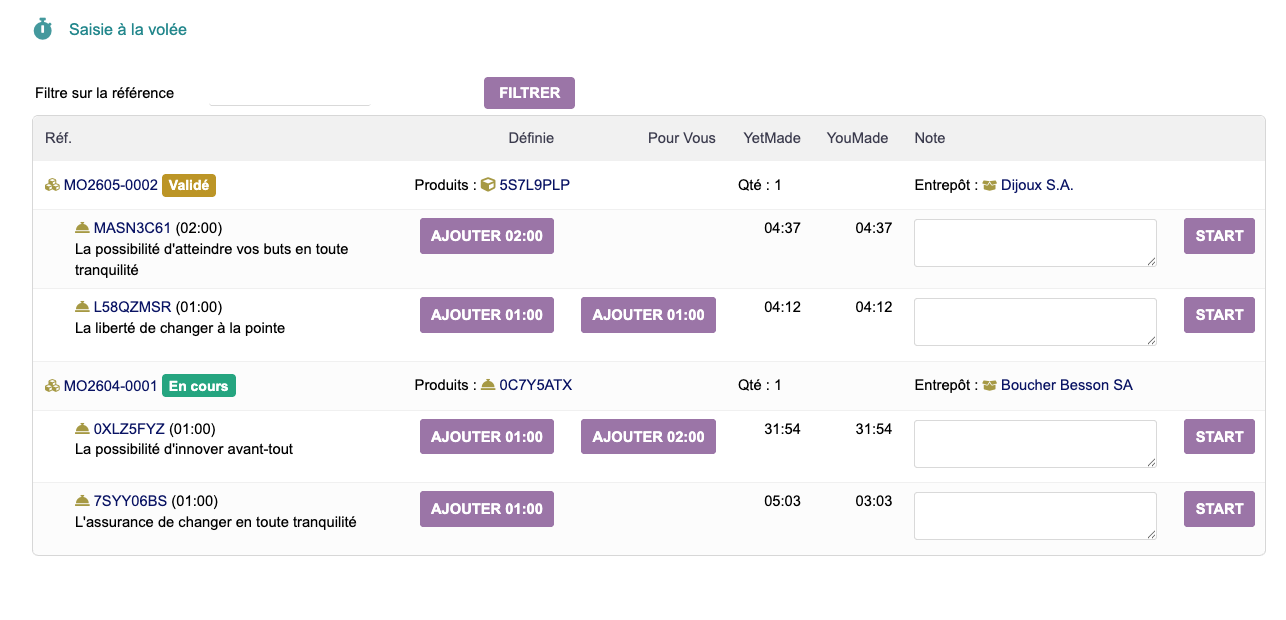Click the Réf. column header
This screenshot has height=620, width=1286.
pyautogui.click(x=58, y=138)
